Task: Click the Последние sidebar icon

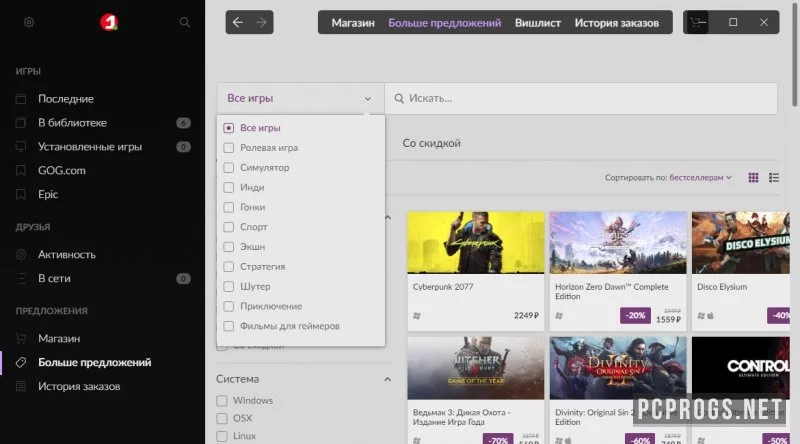Action: coord(21,98)
